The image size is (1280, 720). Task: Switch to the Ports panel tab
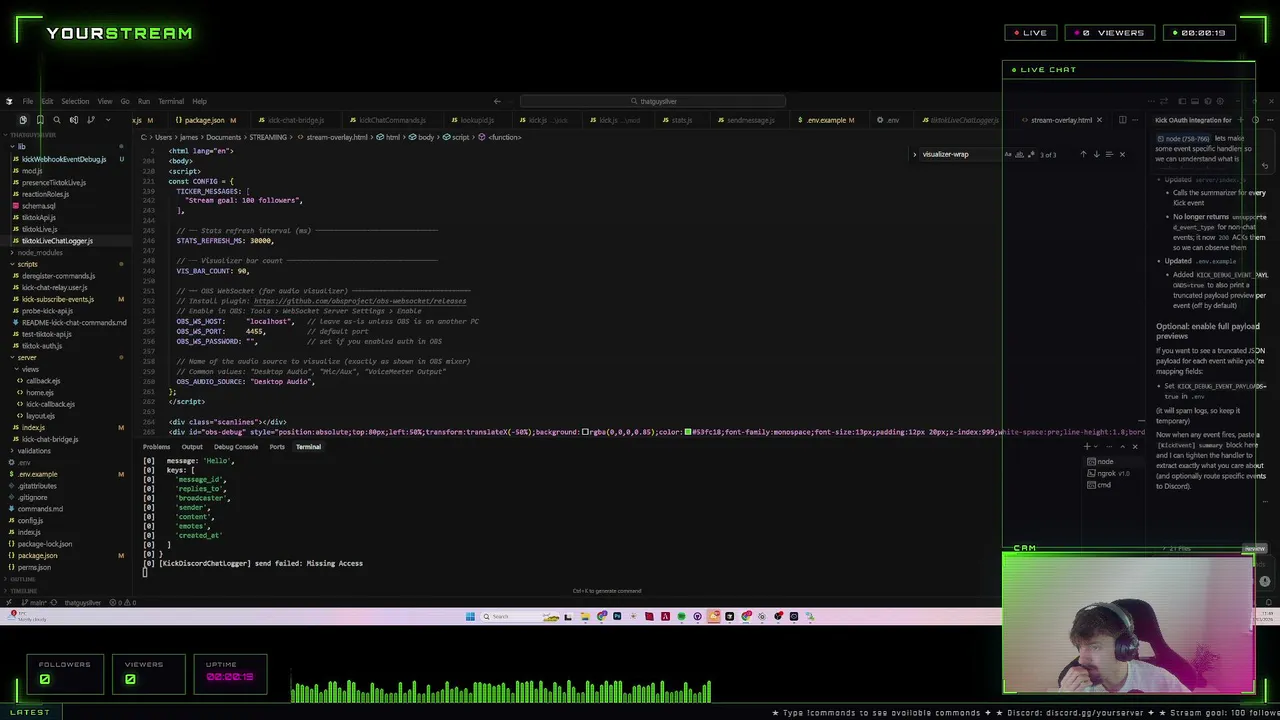pos(277,447)
